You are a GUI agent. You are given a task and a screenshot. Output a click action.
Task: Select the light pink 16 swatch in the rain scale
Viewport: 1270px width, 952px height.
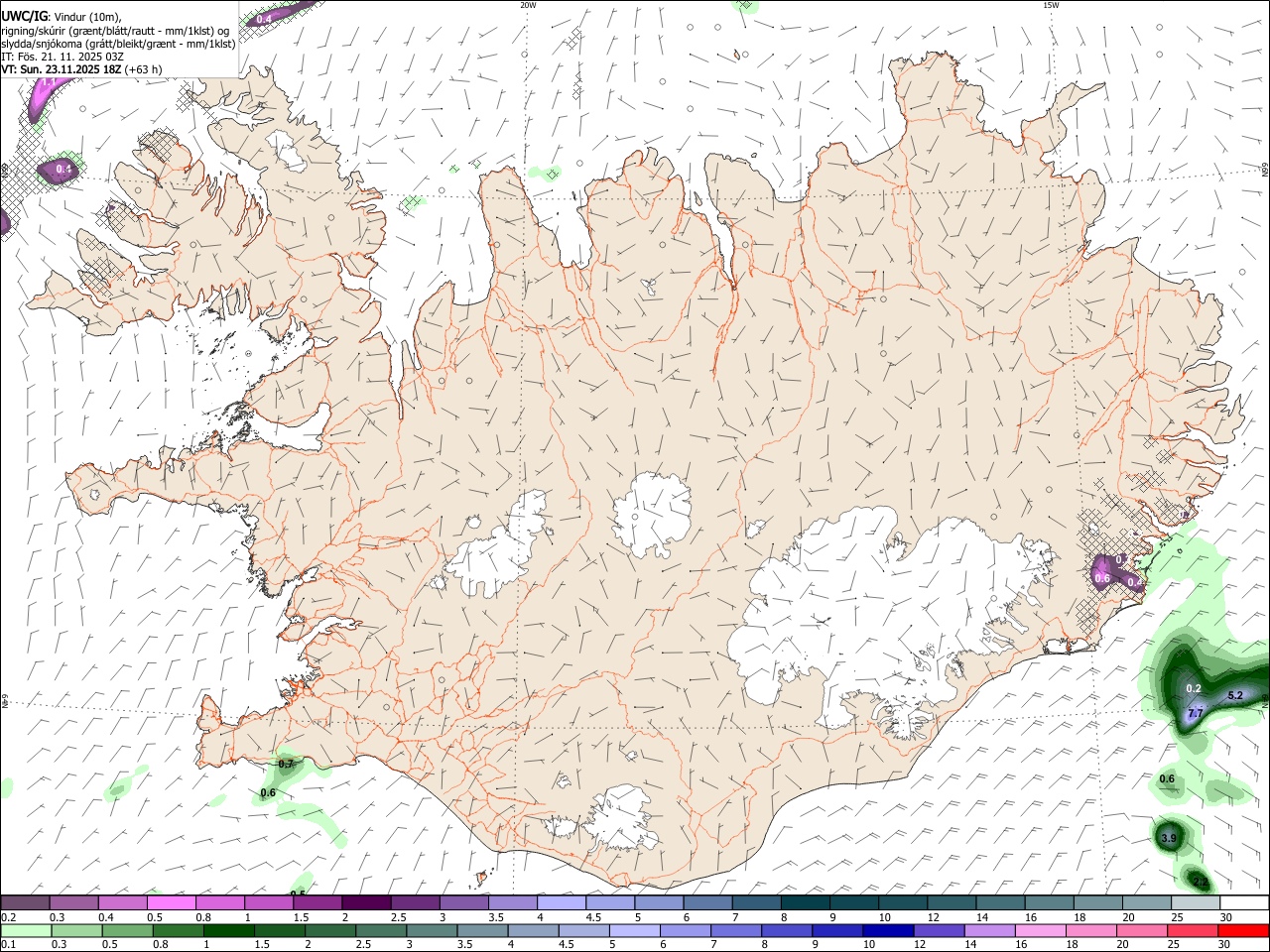[x=1041, y=930]
